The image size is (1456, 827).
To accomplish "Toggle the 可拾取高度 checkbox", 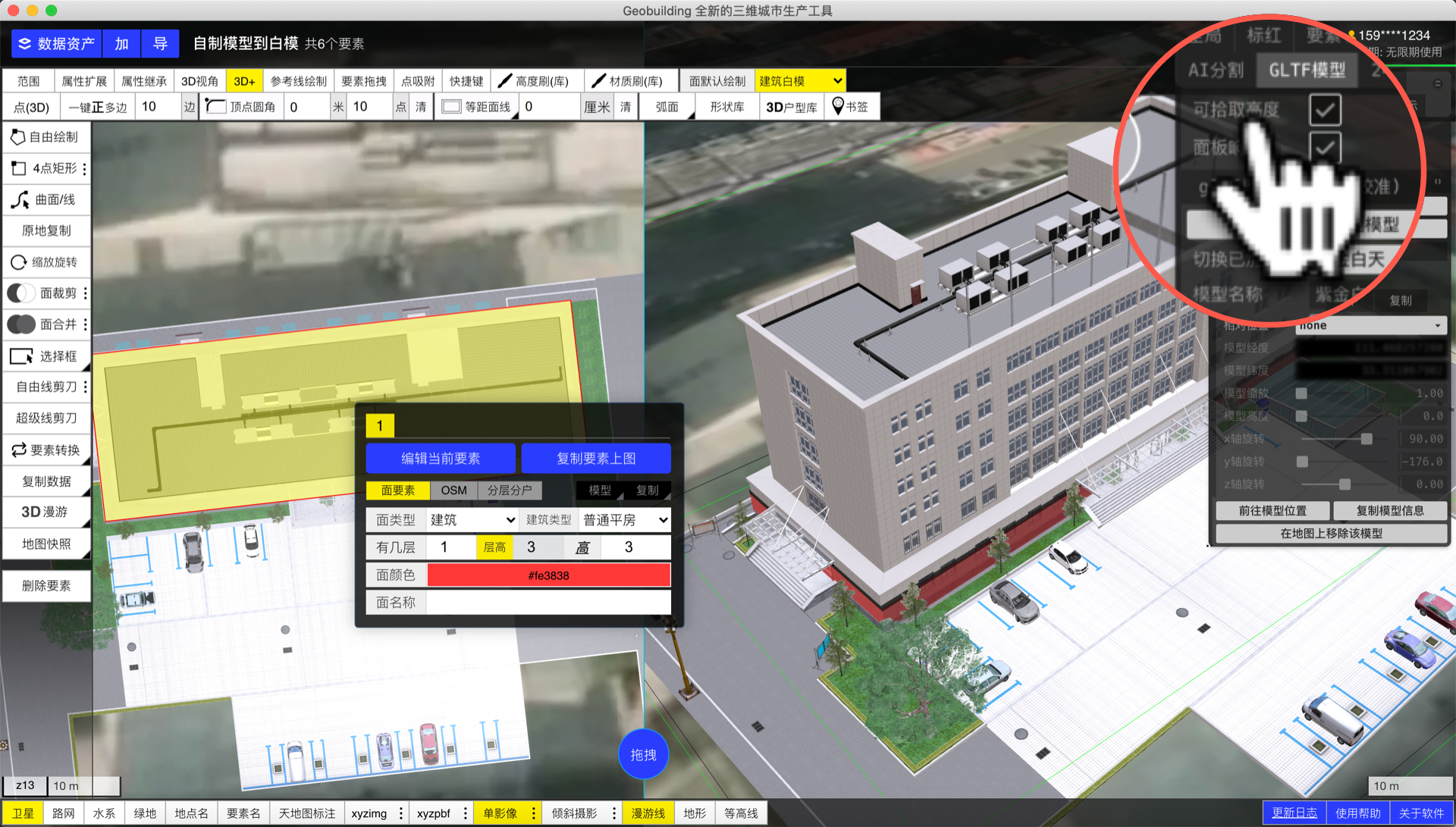I will tap(1324, 110).
